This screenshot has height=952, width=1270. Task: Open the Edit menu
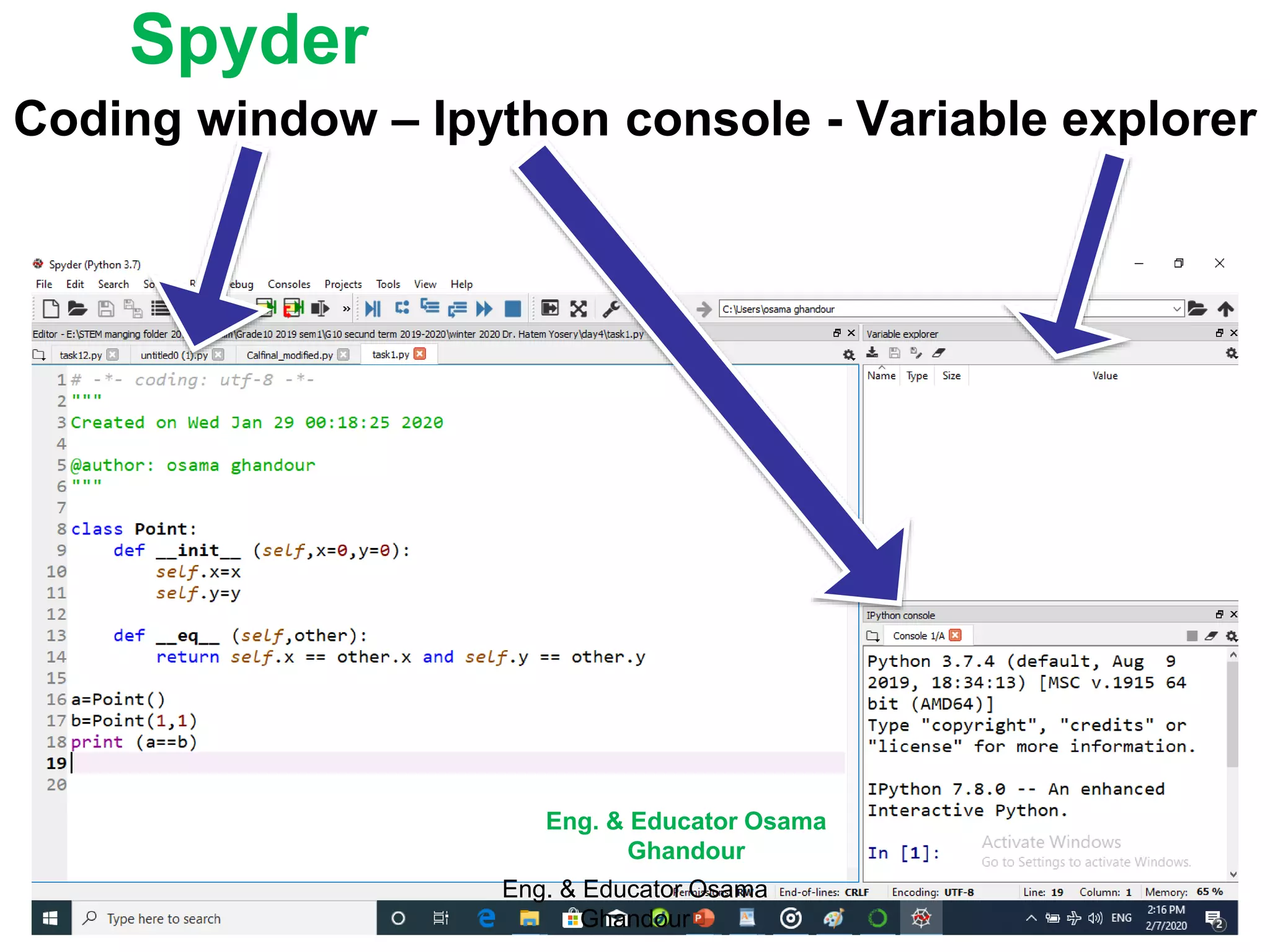(x=75, y=284)
